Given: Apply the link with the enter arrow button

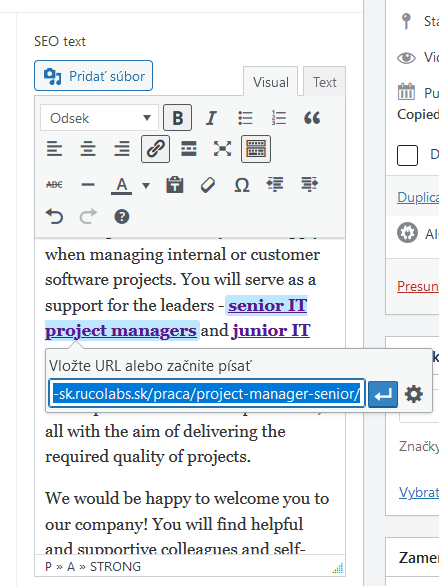Looking at the screenshot, I should click(383, 394).
